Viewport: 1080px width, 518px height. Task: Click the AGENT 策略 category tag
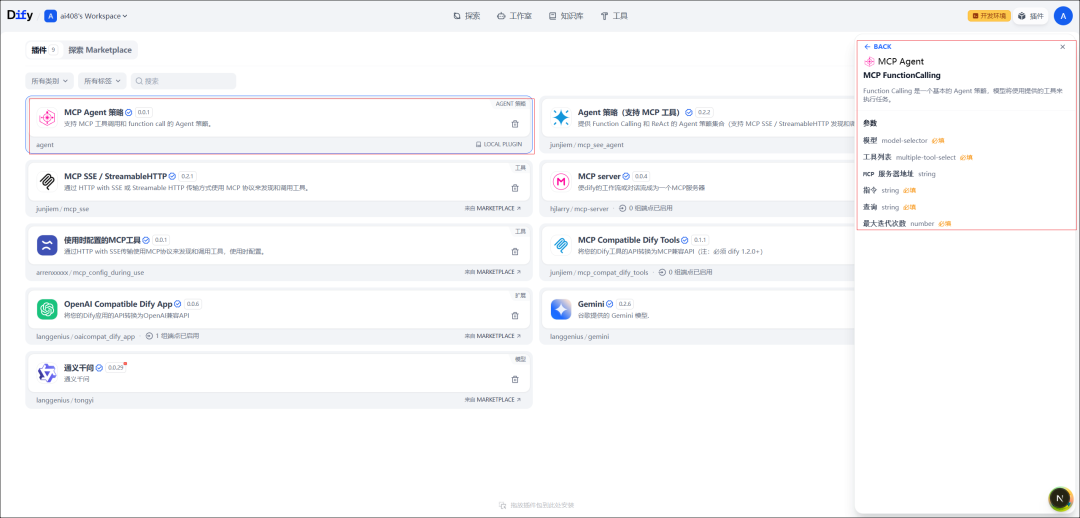click(510, 104)
